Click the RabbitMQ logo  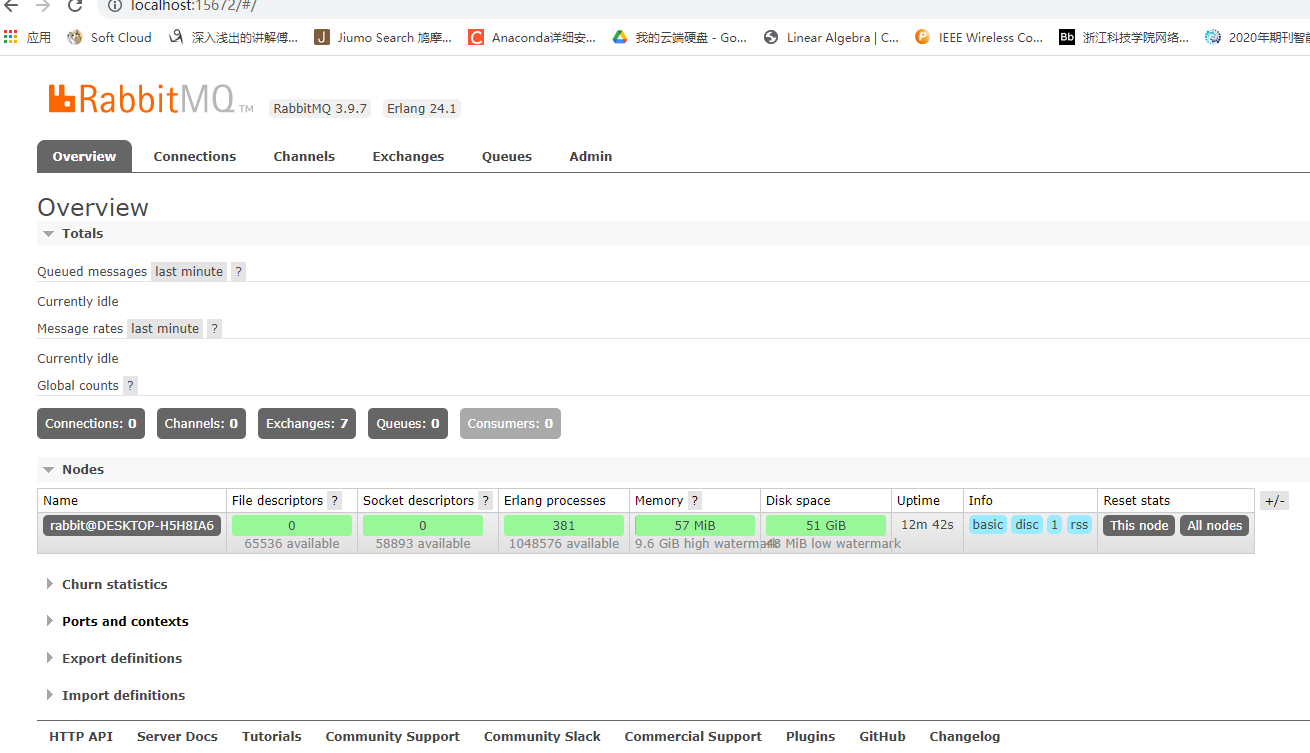(x=151, y=99)
